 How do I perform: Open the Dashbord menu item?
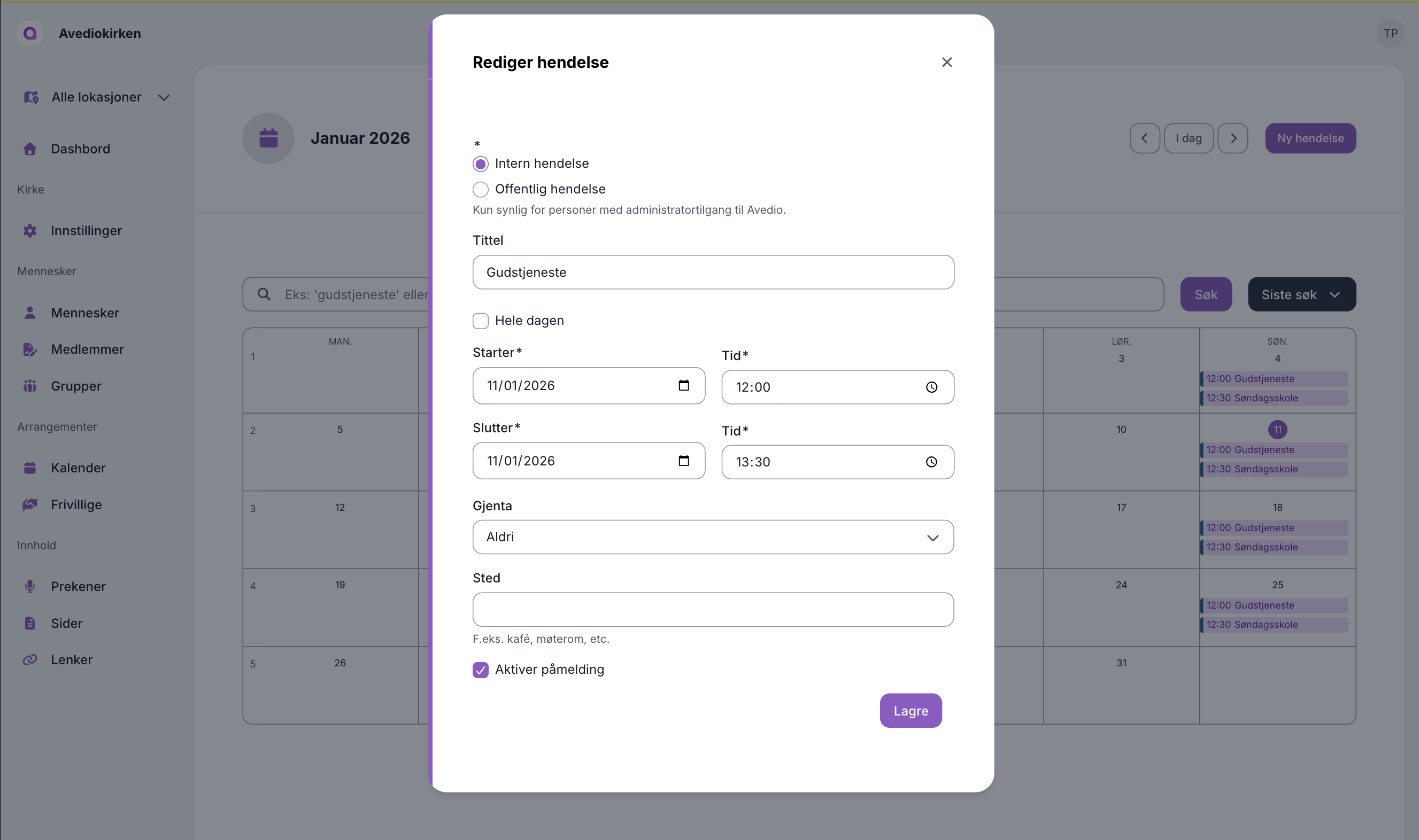click(81, 149)
